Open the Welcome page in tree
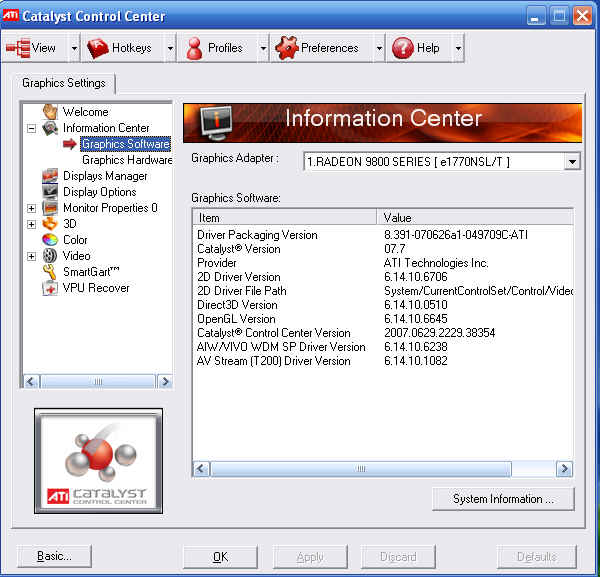 85,112
